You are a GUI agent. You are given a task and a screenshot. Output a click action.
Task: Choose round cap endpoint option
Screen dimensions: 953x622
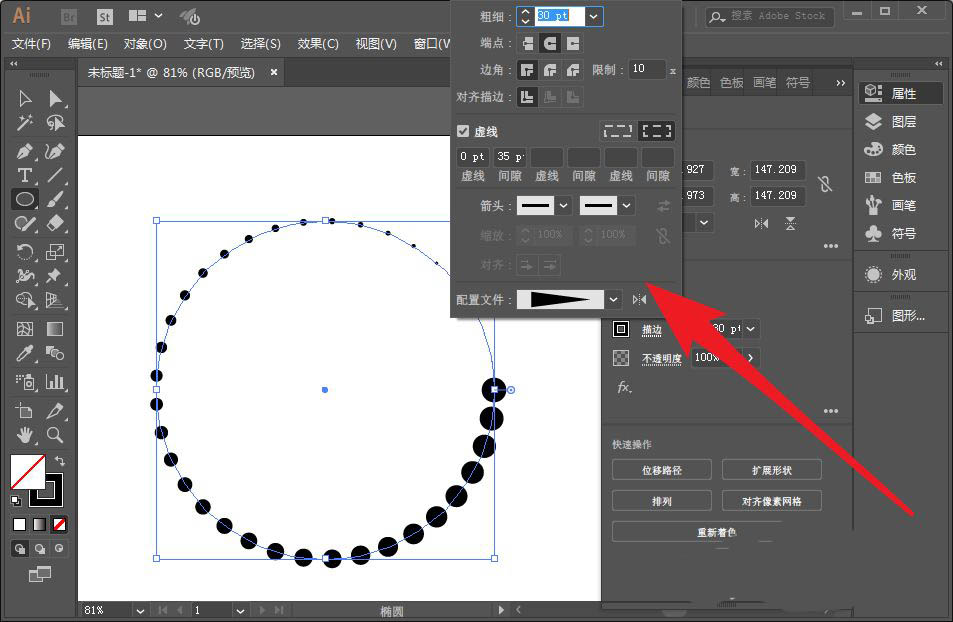pyautogui.click(x=550, y=43)
